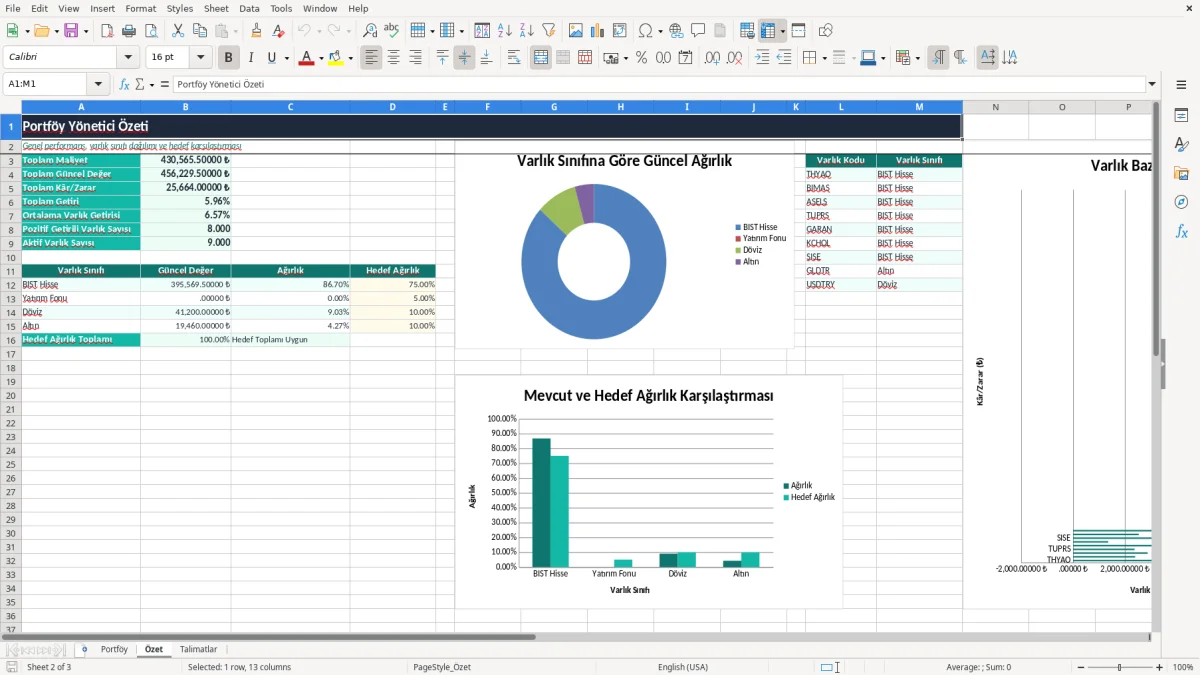Click the Cut scissors icon

(178, 31)
